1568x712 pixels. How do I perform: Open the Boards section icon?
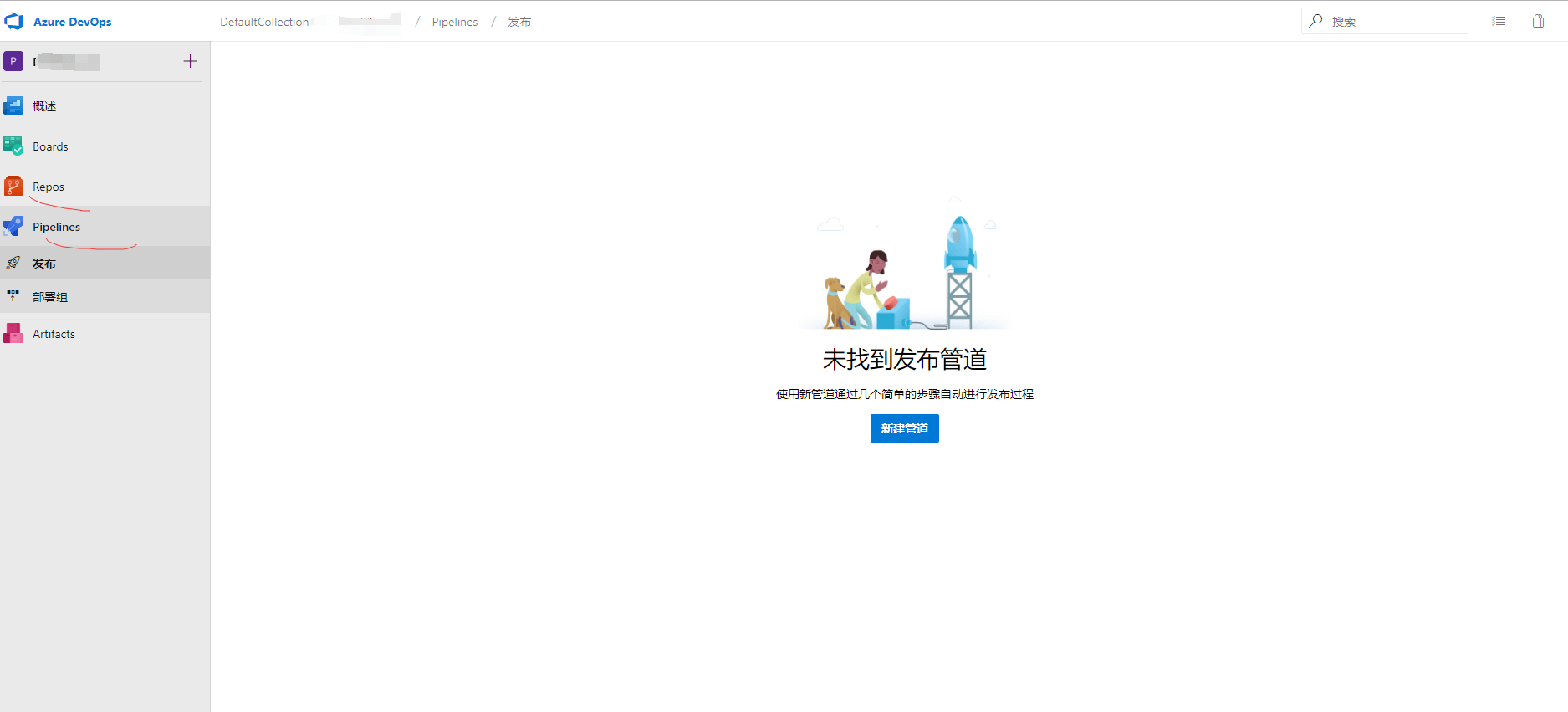[13, 146]
